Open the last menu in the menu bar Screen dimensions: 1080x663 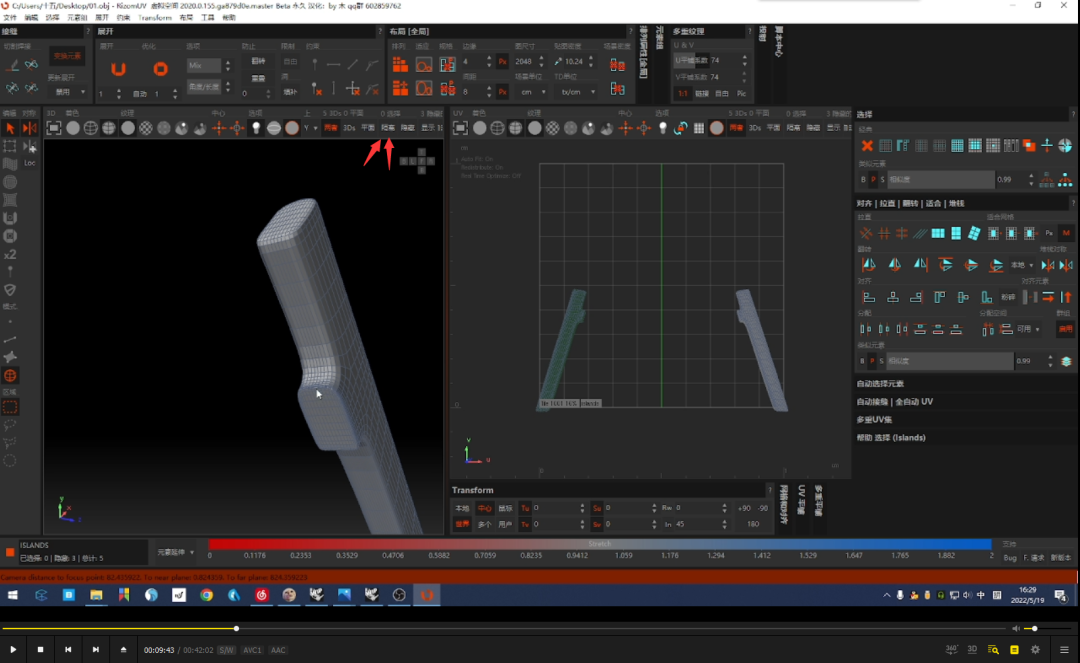229,18
